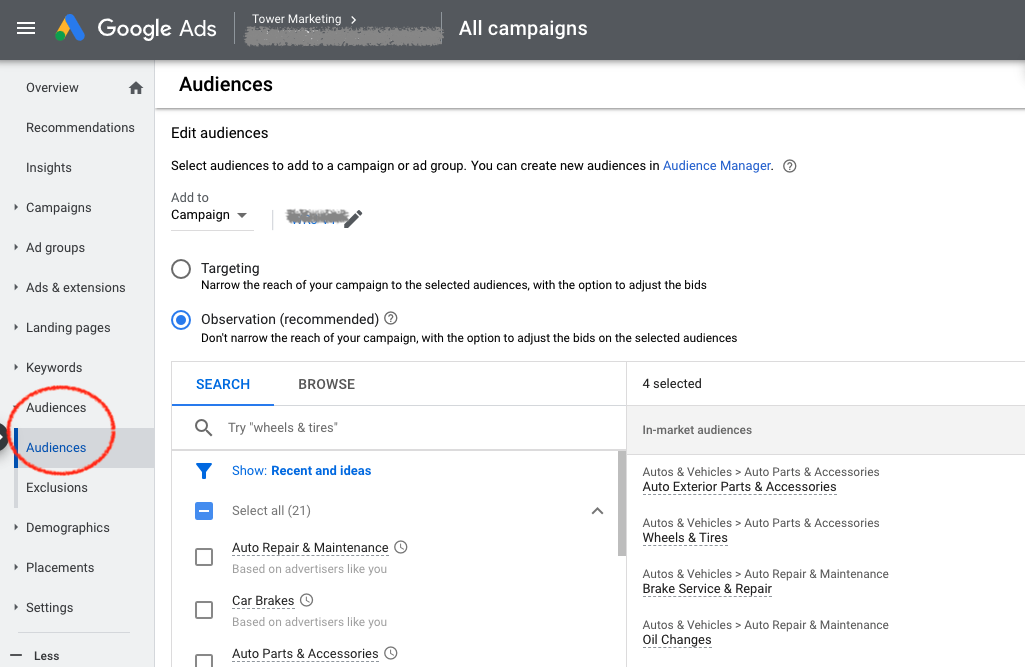The image size is (1025, 667).
Task: Click the blue filter funnel icon
Action: [x=203, y=471]
